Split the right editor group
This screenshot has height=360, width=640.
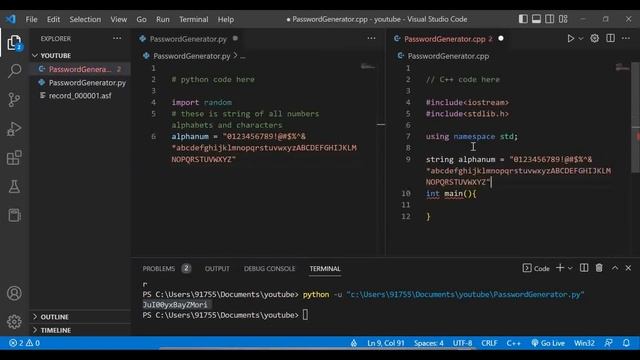coord(610,38)
